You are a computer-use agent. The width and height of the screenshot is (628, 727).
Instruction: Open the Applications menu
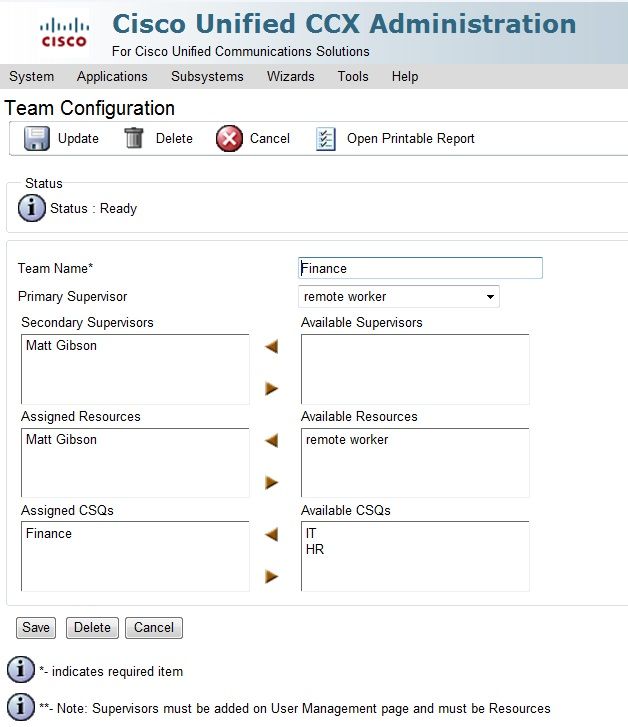(112, 77)
